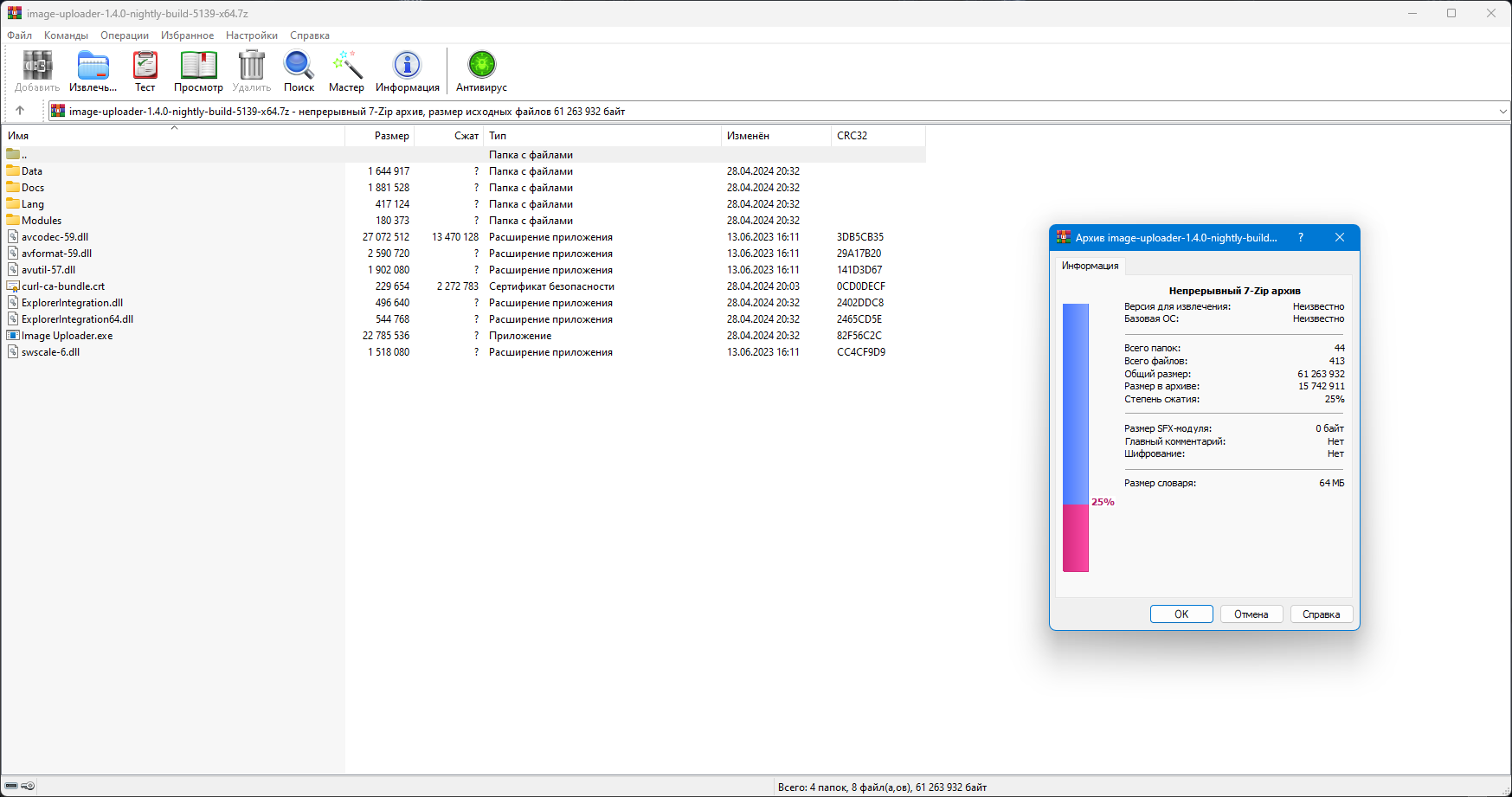This screenshot has width=1512, height=797.
Task: Click the Отмена button in dialog
Action: coord(1251,614)
